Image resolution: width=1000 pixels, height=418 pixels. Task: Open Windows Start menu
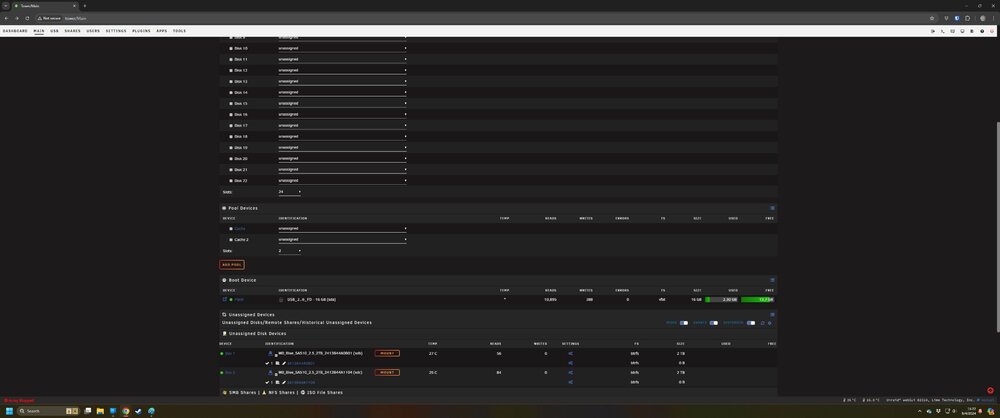[x=10, y=411]
